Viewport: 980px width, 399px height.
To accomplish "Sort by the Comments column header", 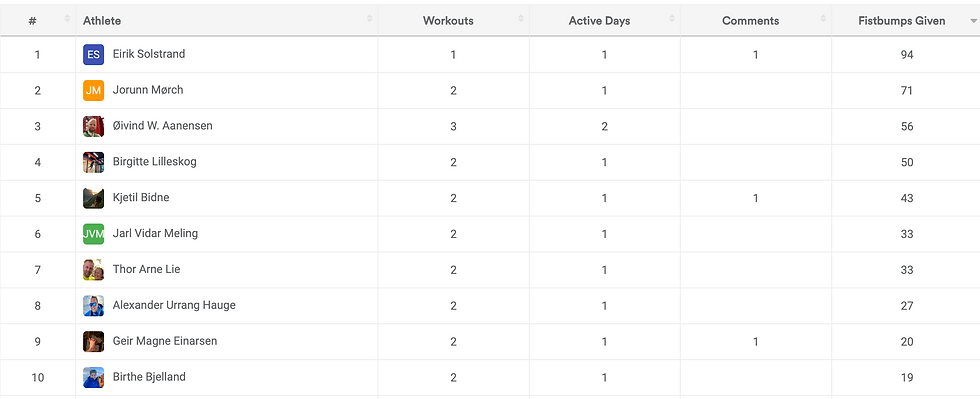I will [x=750, y=21].
